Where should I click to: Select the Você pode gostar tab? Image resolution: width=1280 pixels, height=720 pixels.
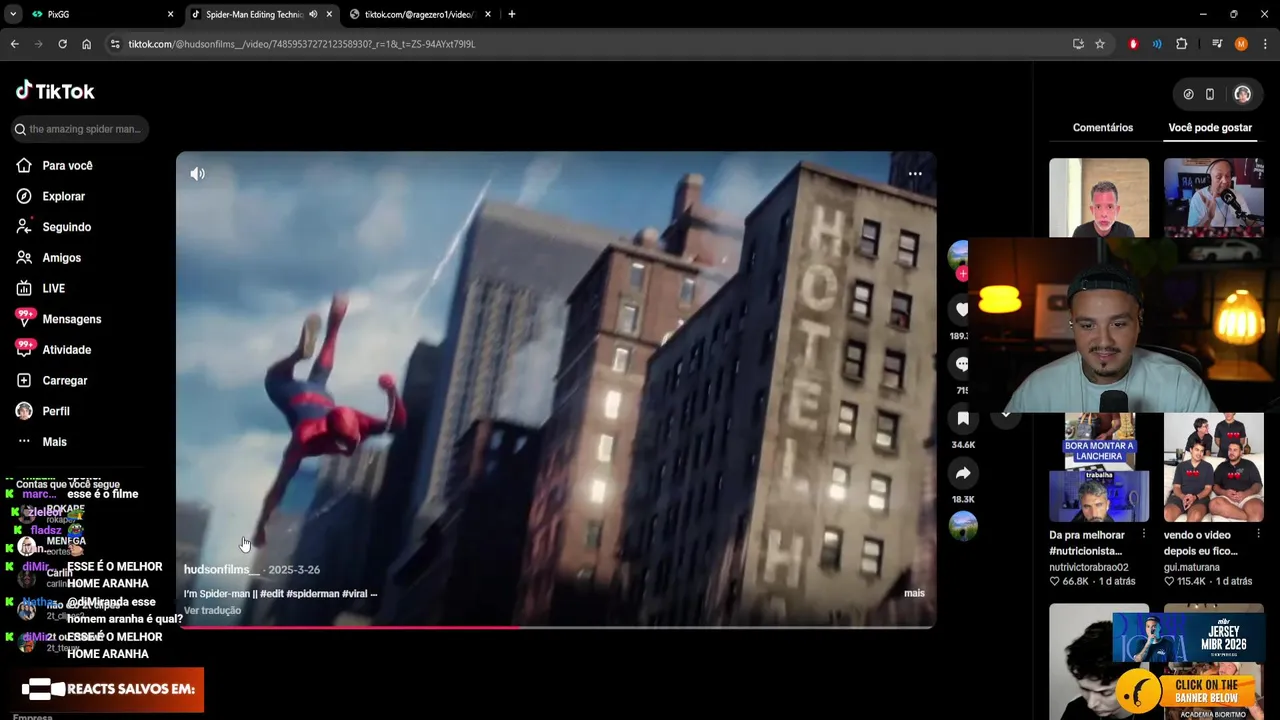(1210, 128)
